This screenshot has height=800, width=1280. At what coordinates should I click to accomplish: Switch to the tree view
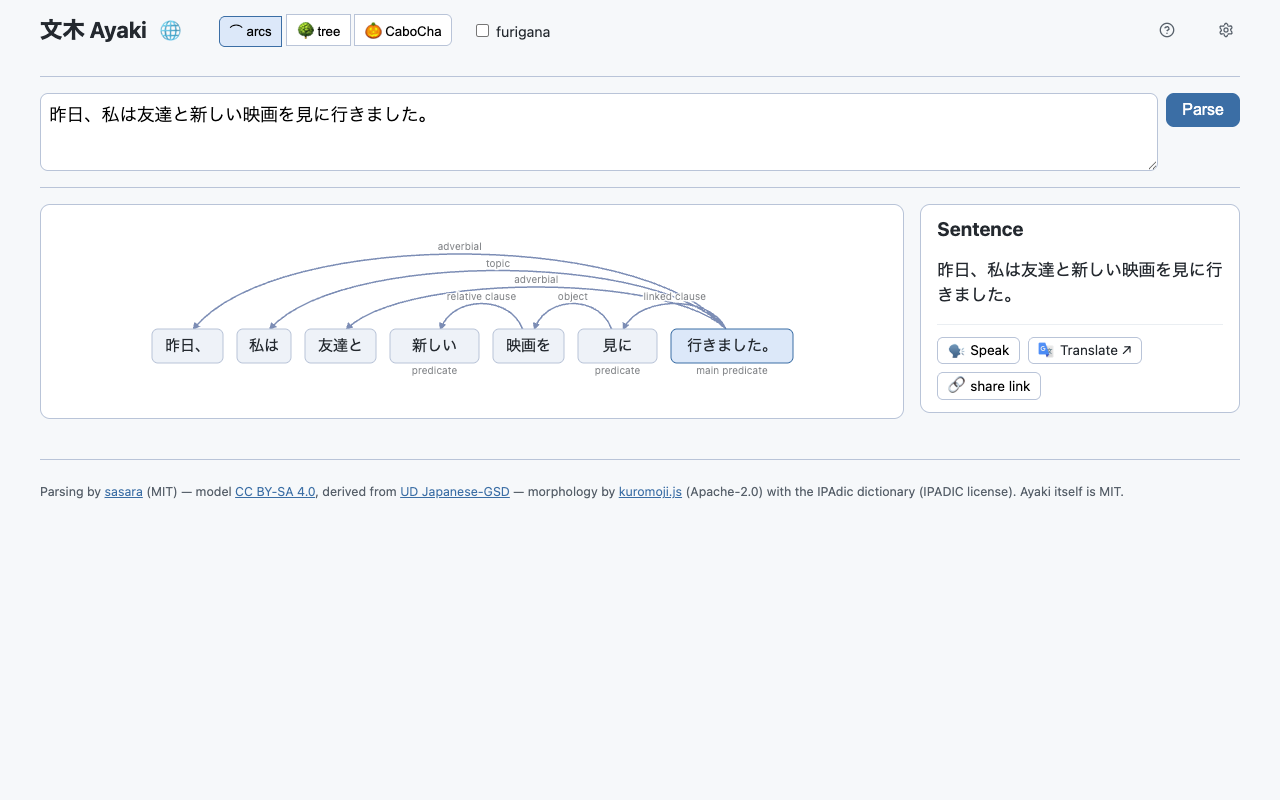tap(318, 31)
